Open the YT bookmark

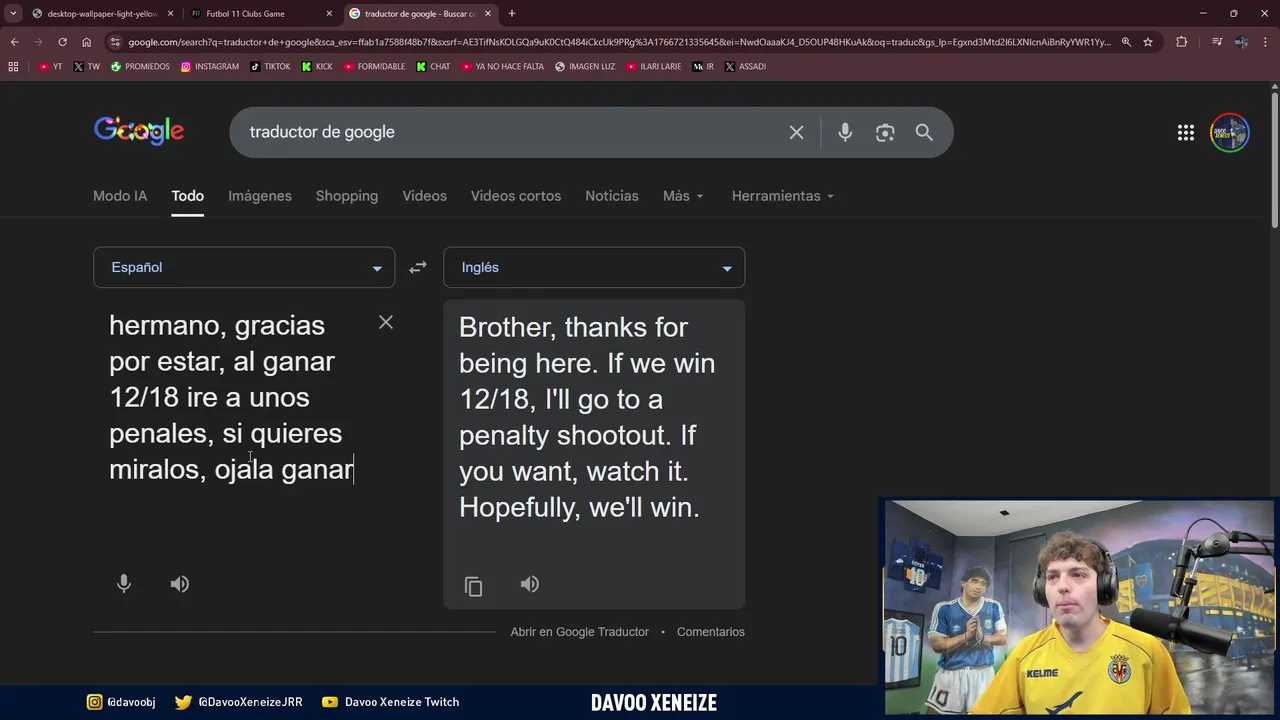coord(50,66)
